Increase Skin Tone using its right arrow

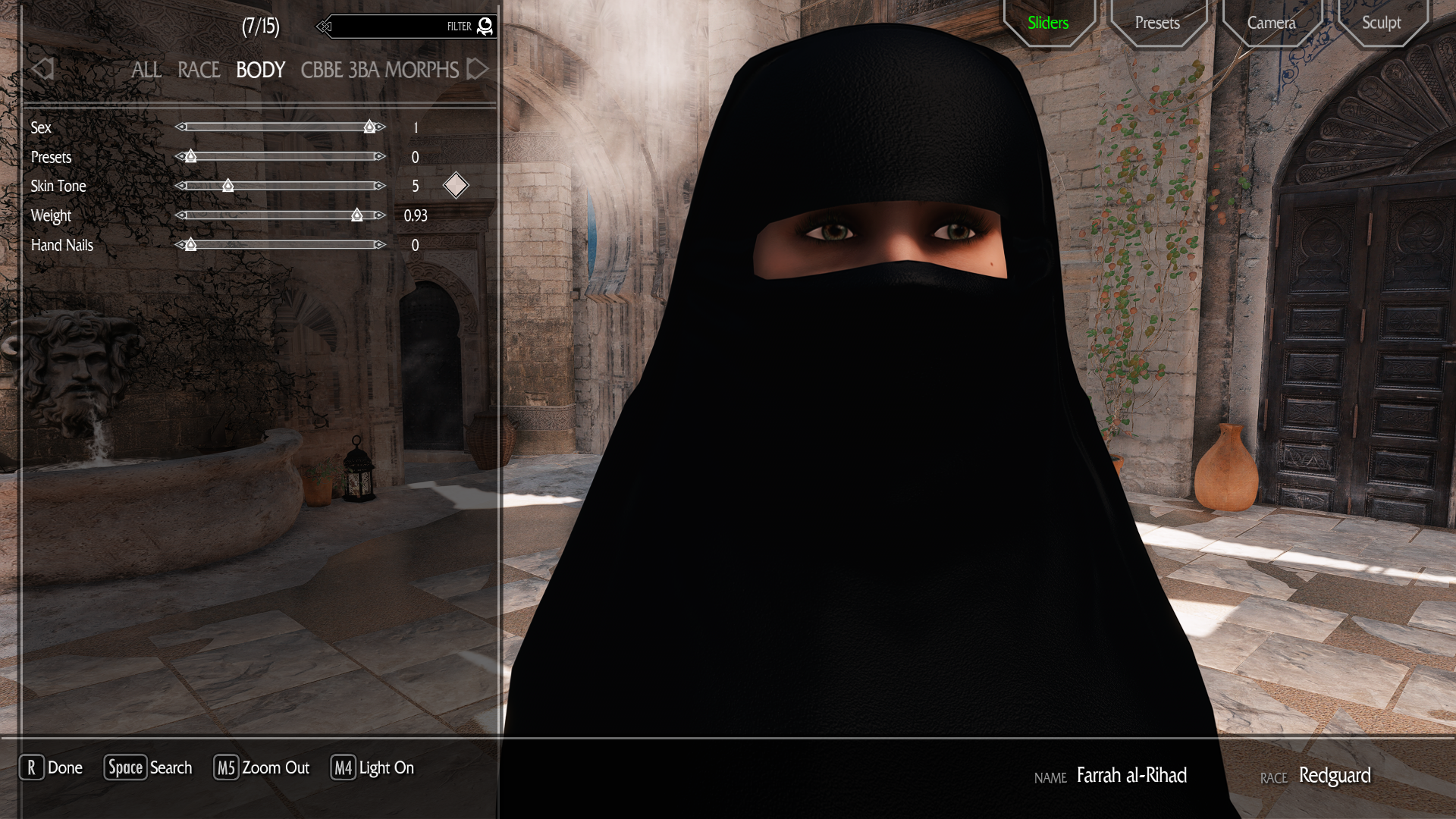(380, 186)
